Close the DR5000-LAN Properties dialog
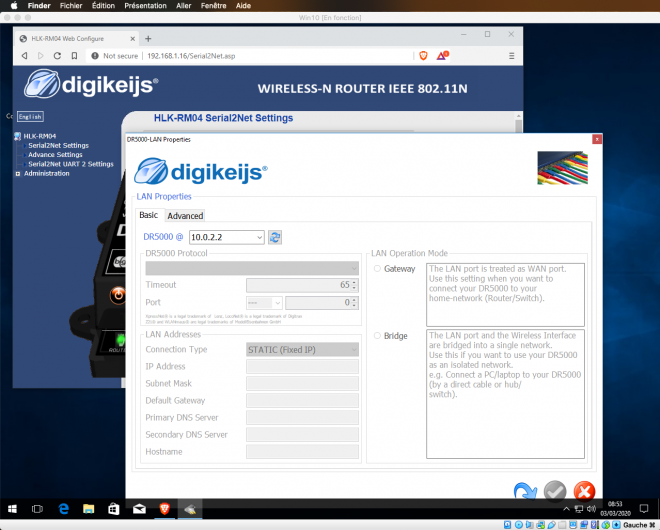The height and width of the screenshot is (530, 660). point(597,139)
